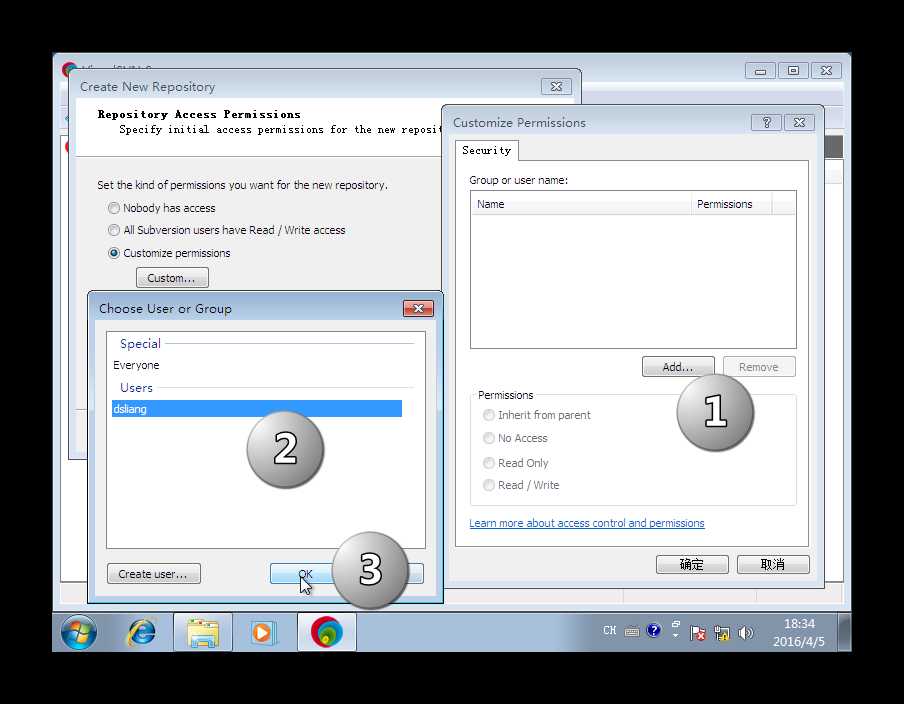The image size is (904, 704).
Task: Open Action Center flag tray icon
Action: click(698, 633)
